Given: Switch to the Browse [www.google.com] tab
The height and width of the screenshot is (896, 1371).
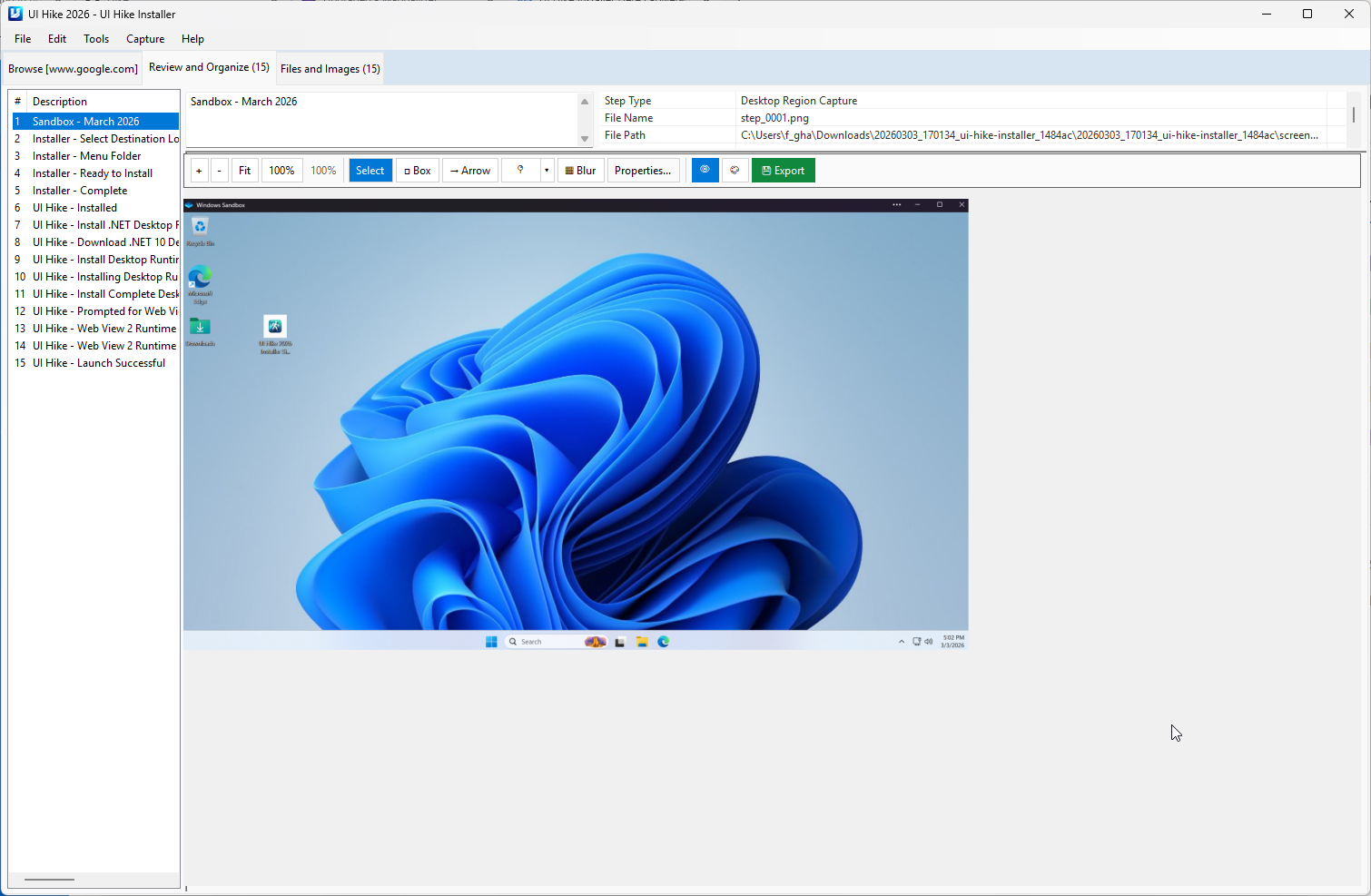Looking at the screenshot, I should (x=73, y=69).
